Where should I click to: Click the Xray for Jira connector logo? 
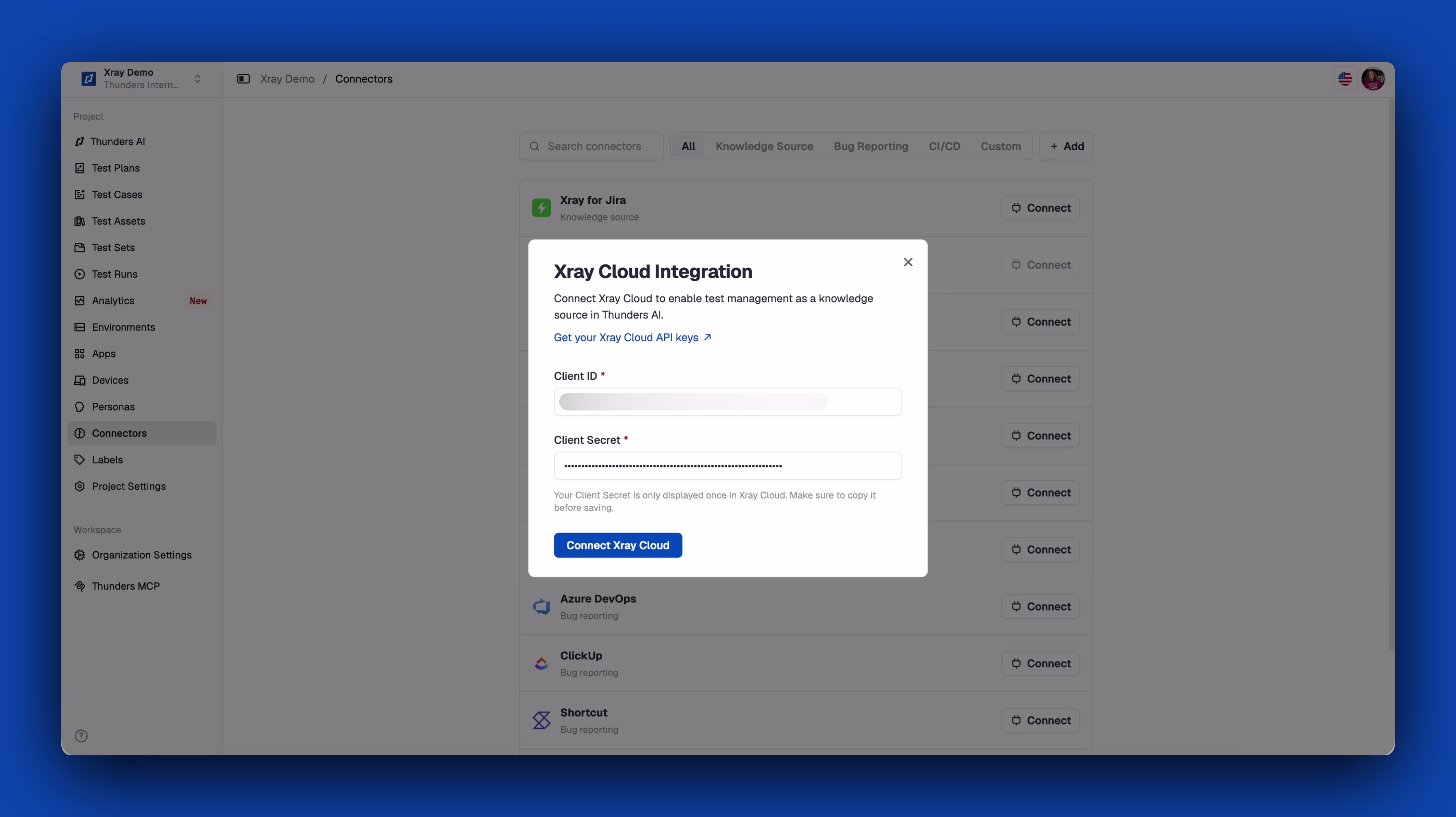[x=541, y=208]
